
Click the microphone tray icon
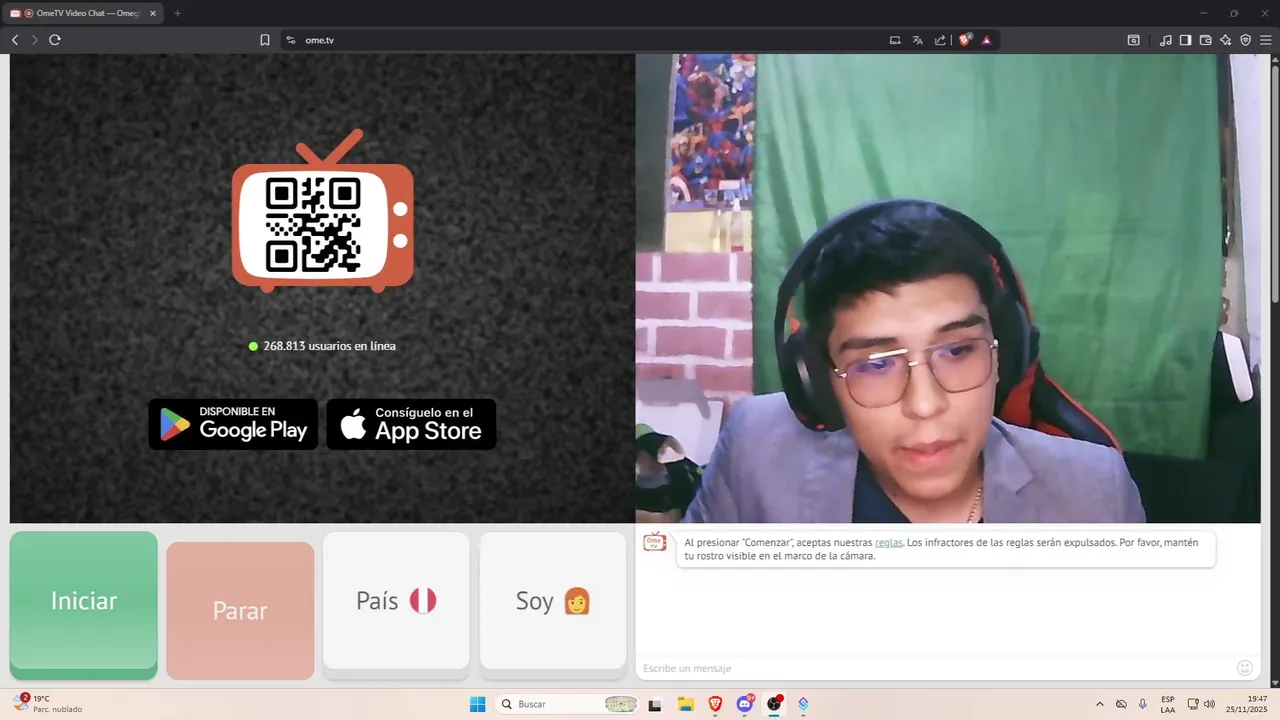[x=1143, y=704]
